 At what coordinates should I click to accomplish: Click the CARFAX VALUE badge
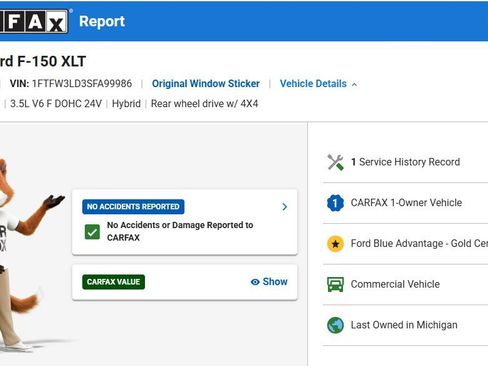pos(113,282)
